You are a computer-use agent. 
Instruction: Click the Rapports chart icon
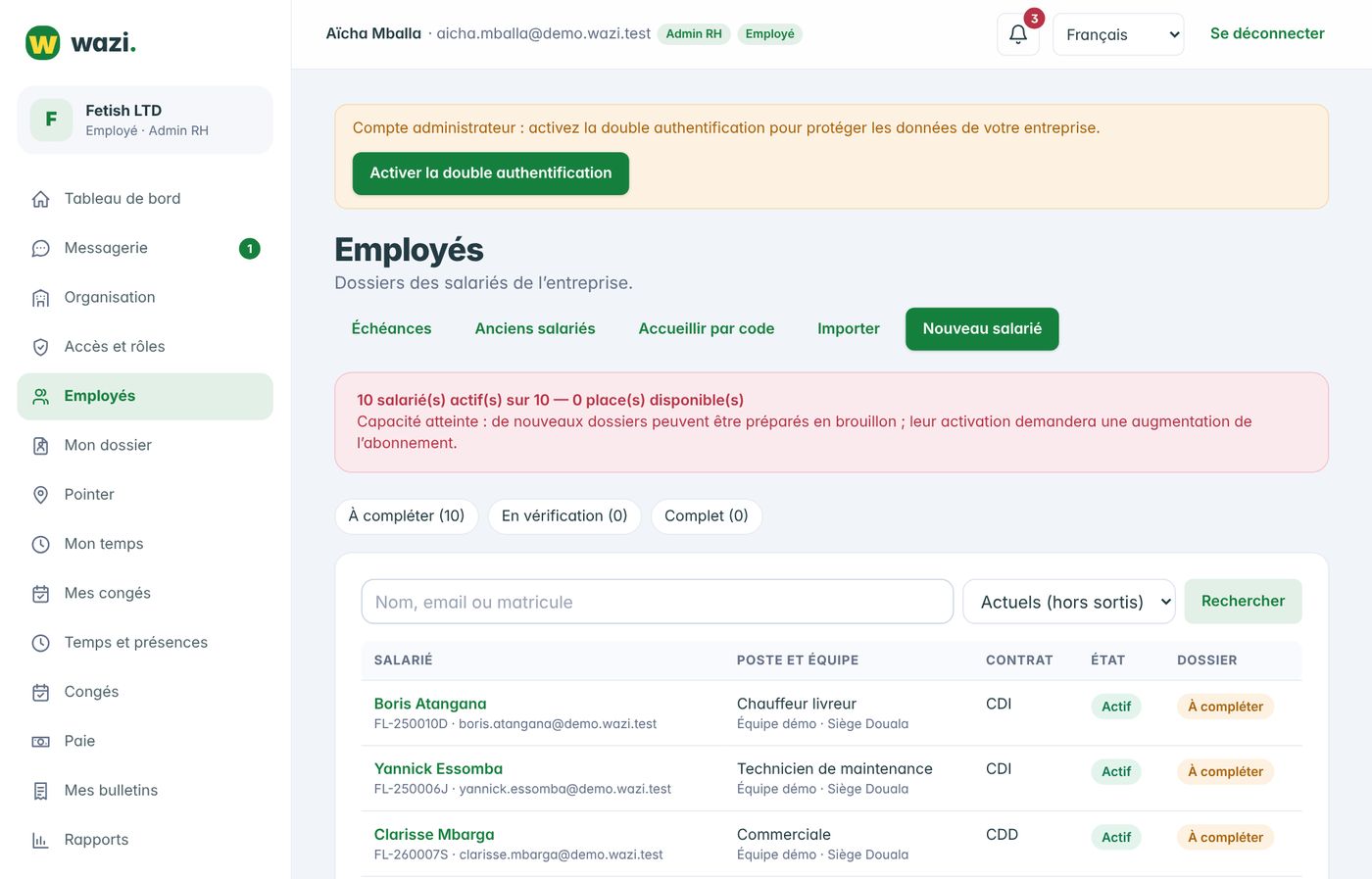[x=40, y=840]
